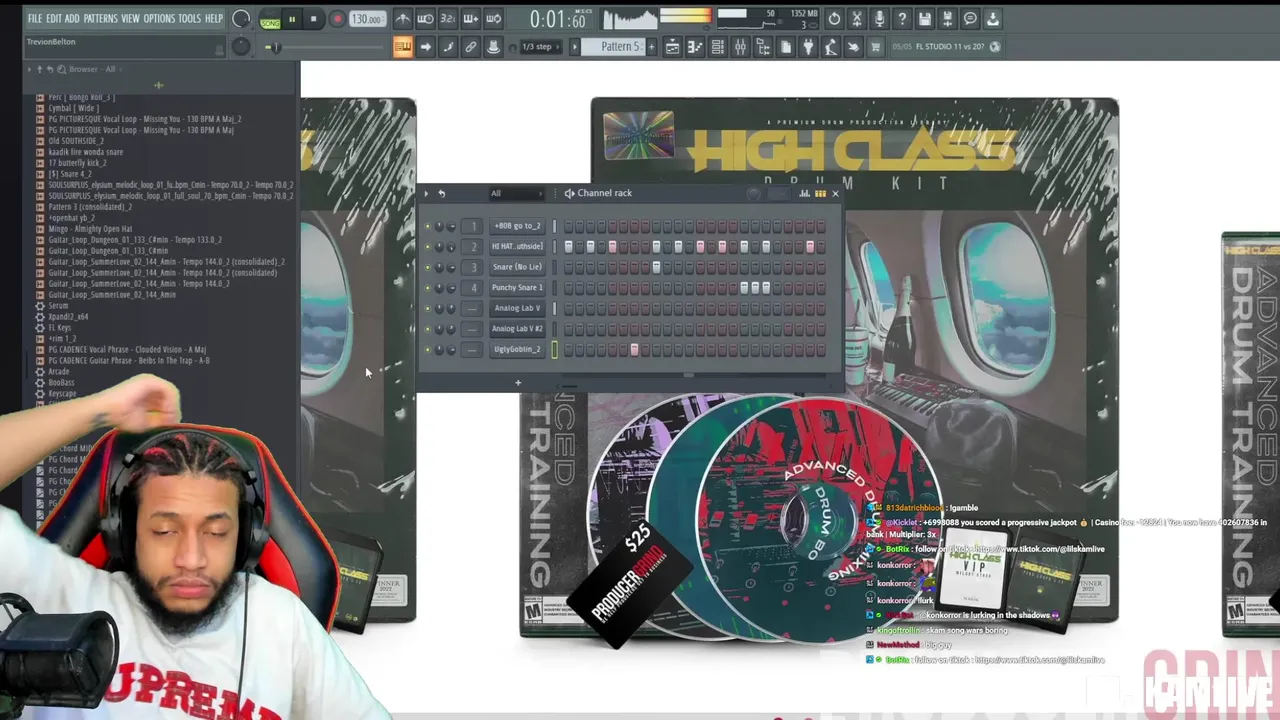Click the download/export icon
The height and width of the screenshot is (720, 1280).
993,19
